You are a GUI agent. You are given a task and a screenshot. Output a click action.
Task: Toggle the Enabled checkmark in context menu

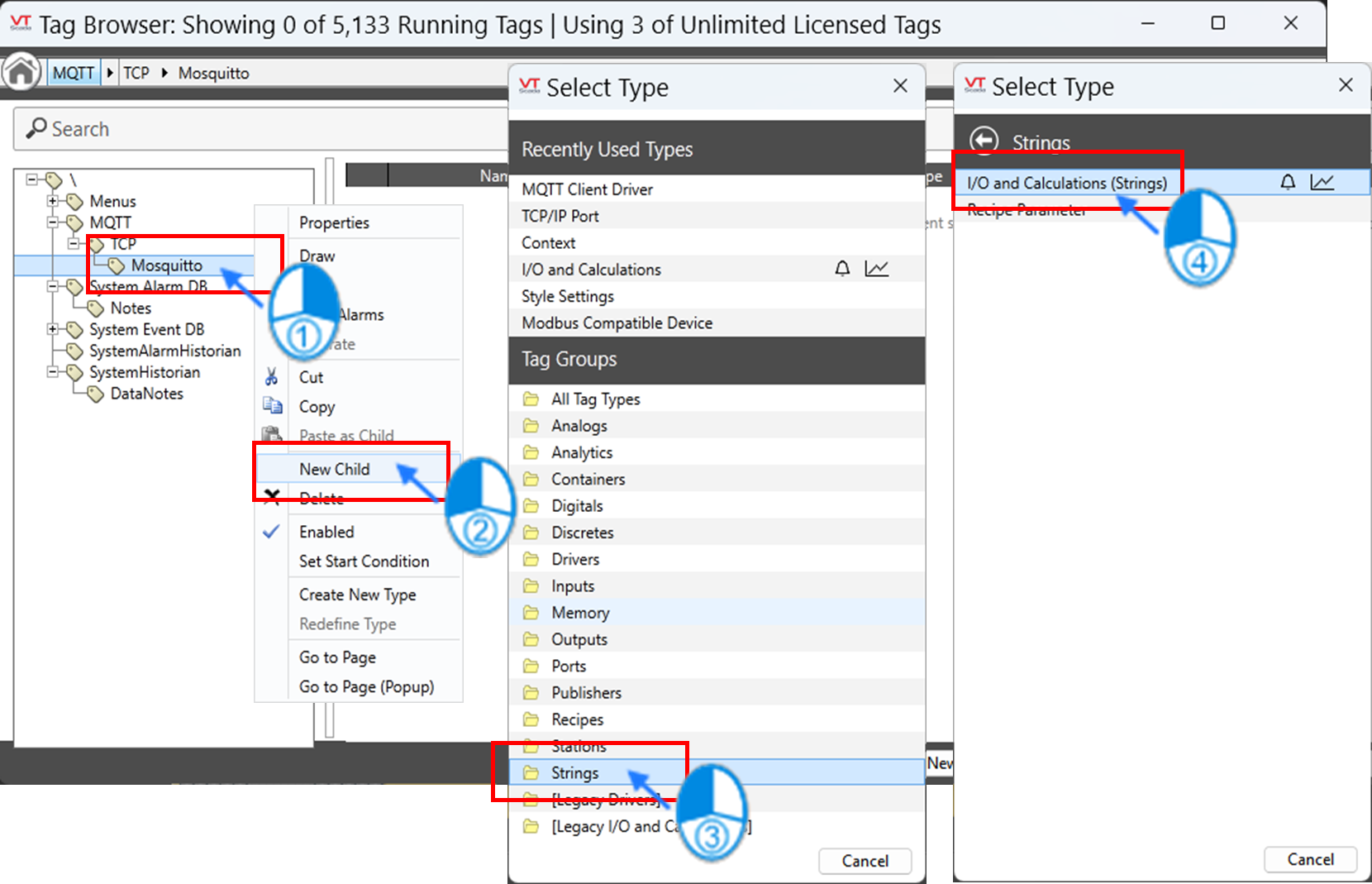point(271,532)
